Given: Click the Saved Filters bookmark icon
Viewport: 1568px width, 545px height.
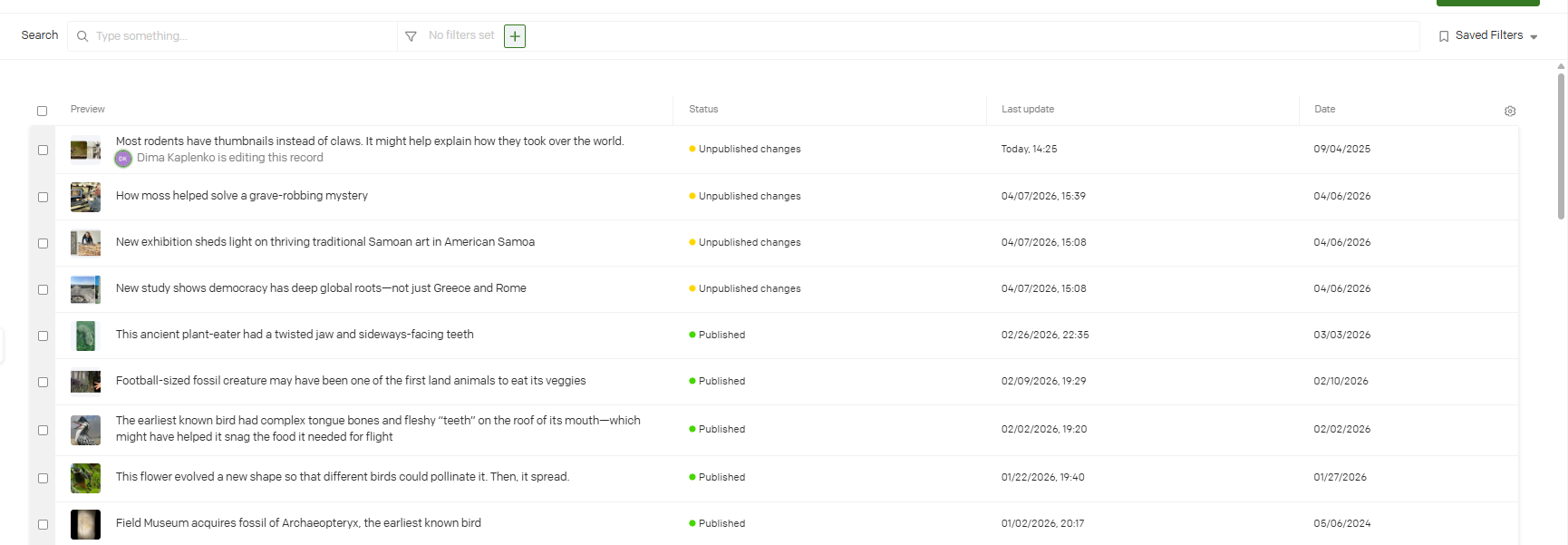Looking at the screenshot, I should (x=1444, y=36).
